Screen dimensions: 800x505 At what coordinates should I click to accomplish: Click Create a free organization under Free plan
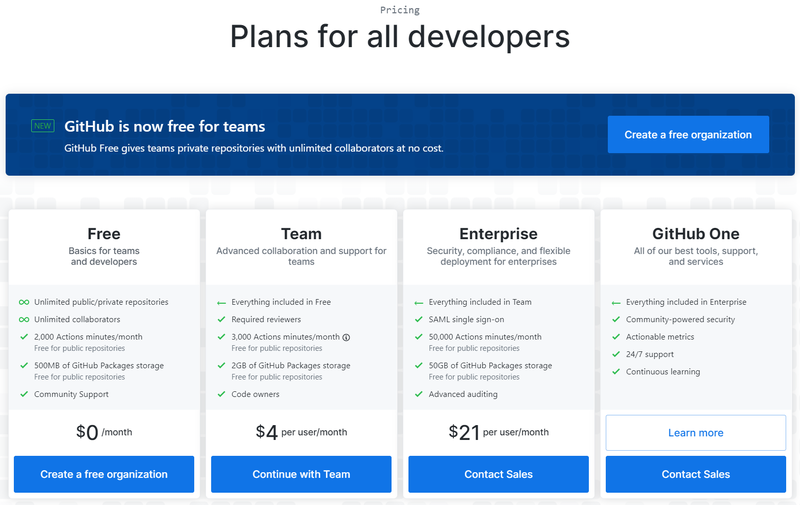(104, 474)
